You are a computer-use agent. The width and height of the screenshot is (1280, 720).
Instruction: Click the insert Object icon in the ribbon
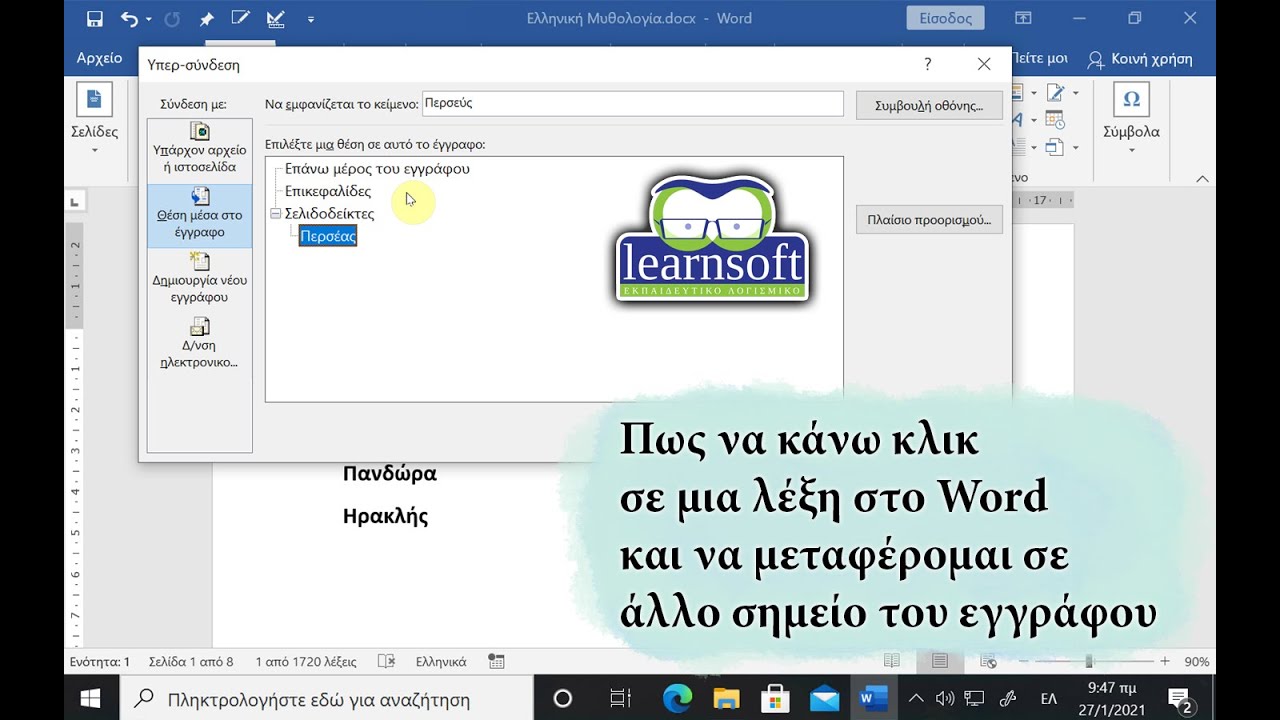coord(1055,147)
